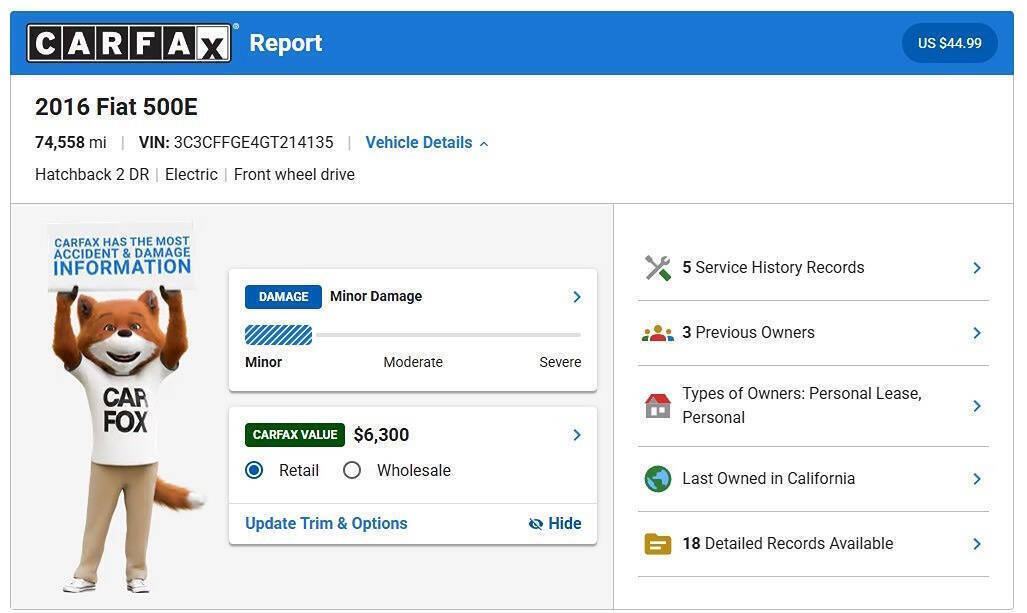
Task: Open the CARFAX Value details chevron
Action: [577, 435]
